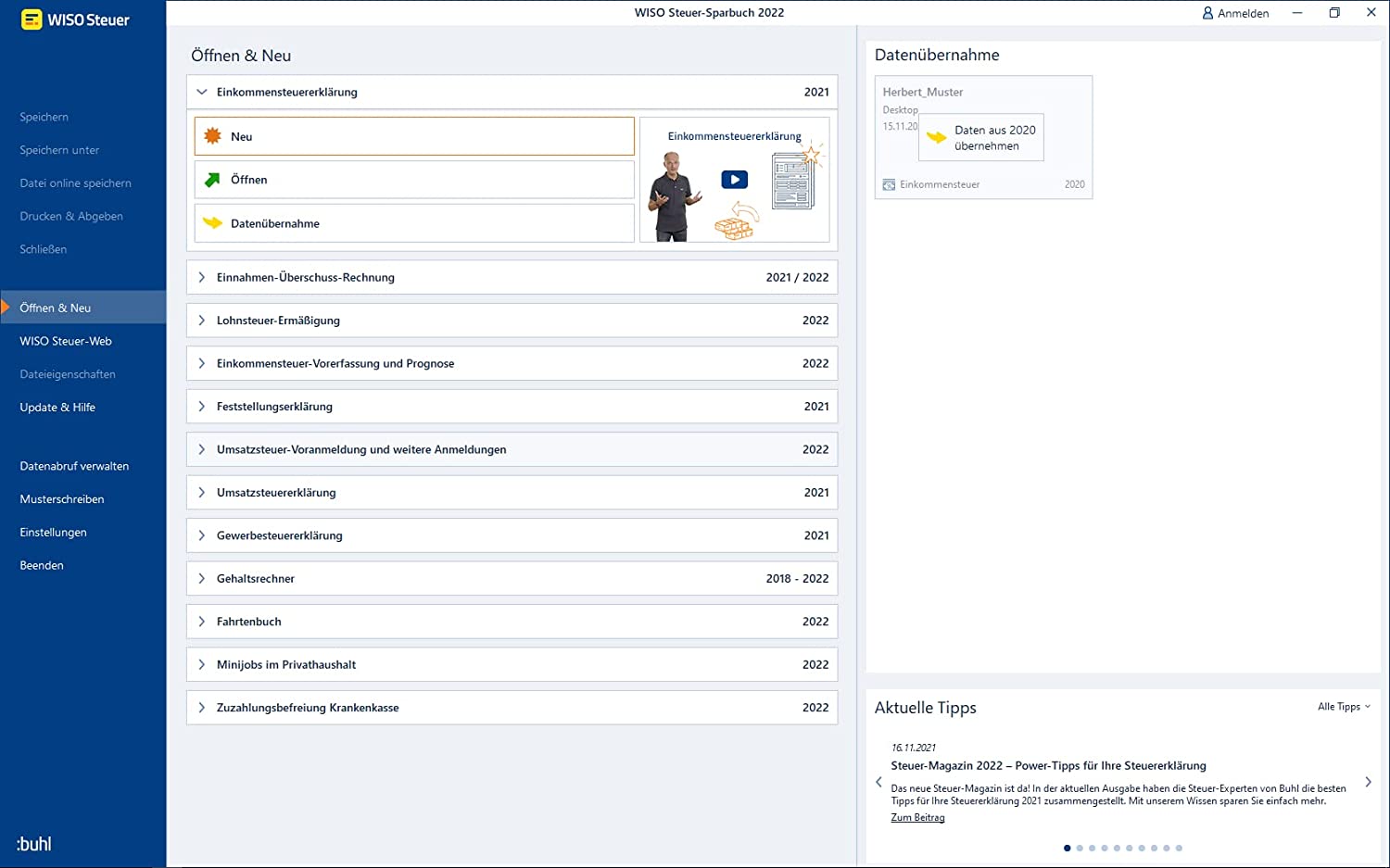Go to previous tip with left arrow

(879, 783)
